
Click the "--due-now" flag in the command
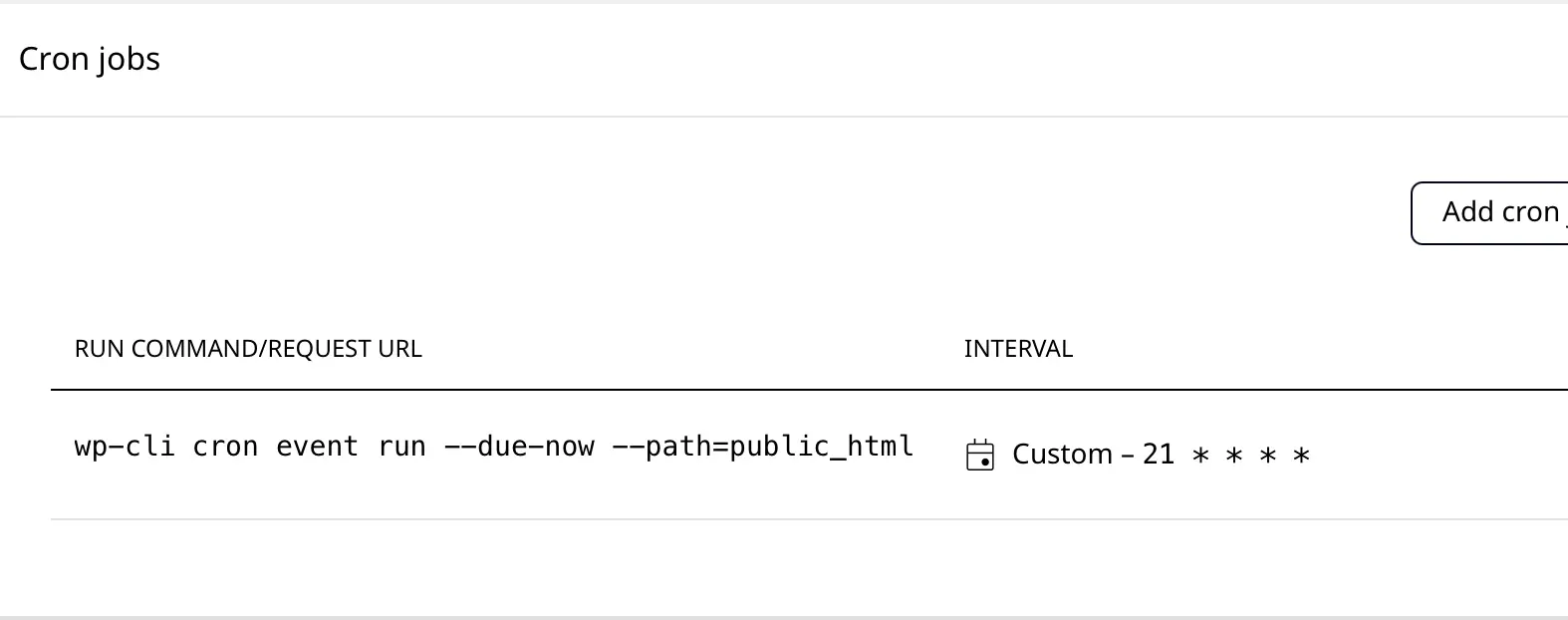[519, 446]
